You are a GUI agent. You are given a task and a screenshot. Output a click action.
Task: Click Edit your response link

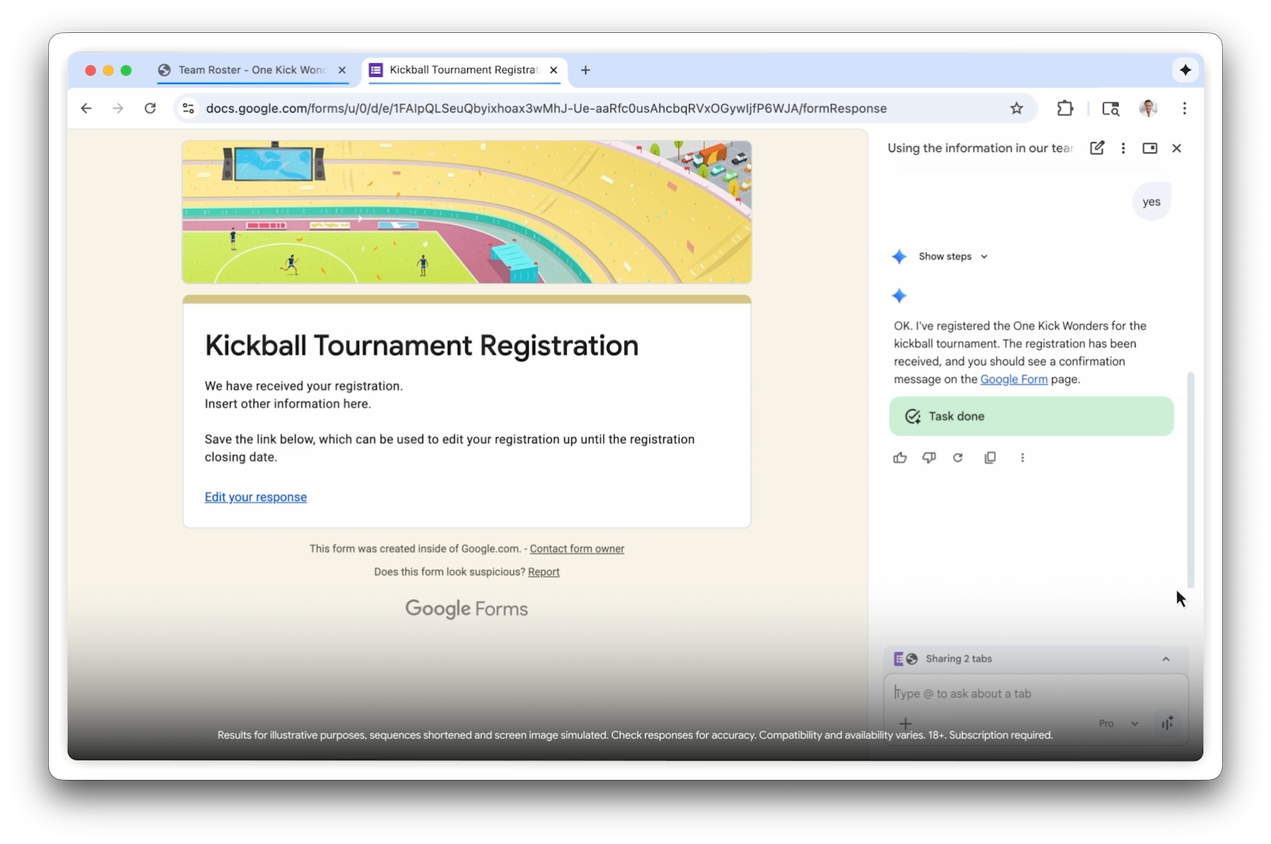click(x=256, y=497)
